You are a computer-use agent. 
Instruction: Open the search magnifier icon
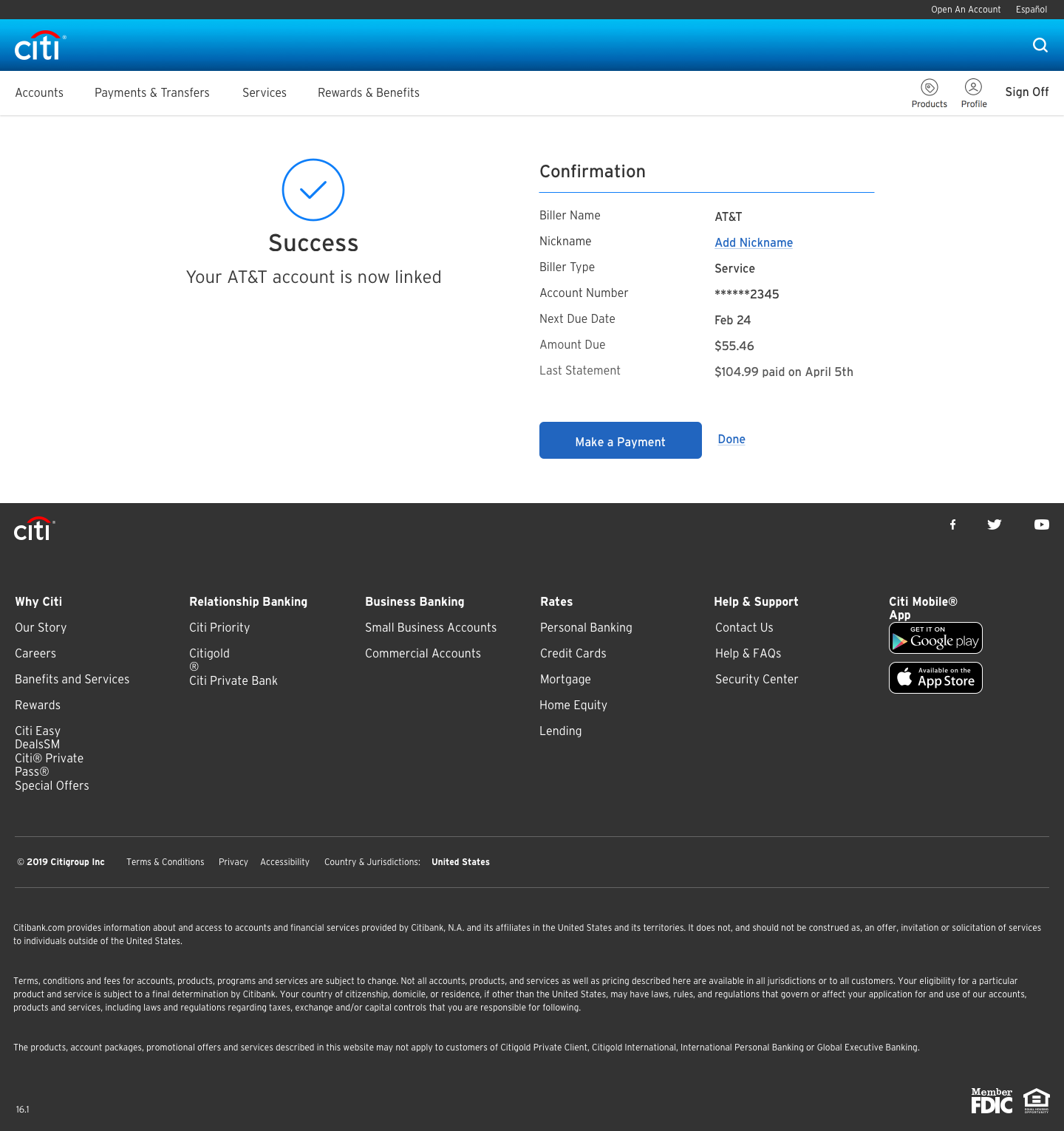click(x=1040, y=45)
